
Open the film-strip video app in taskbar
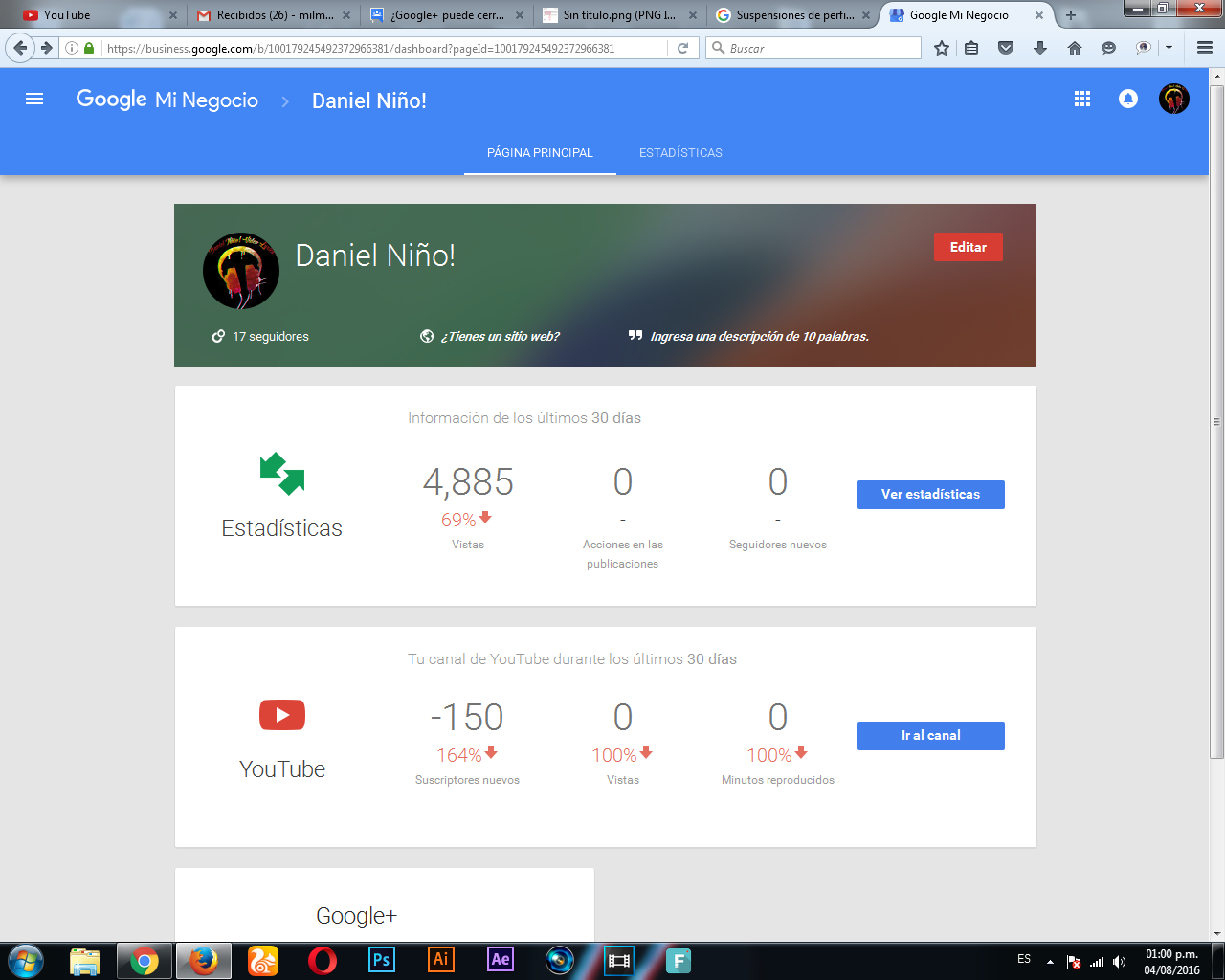(x=619, y=961)
